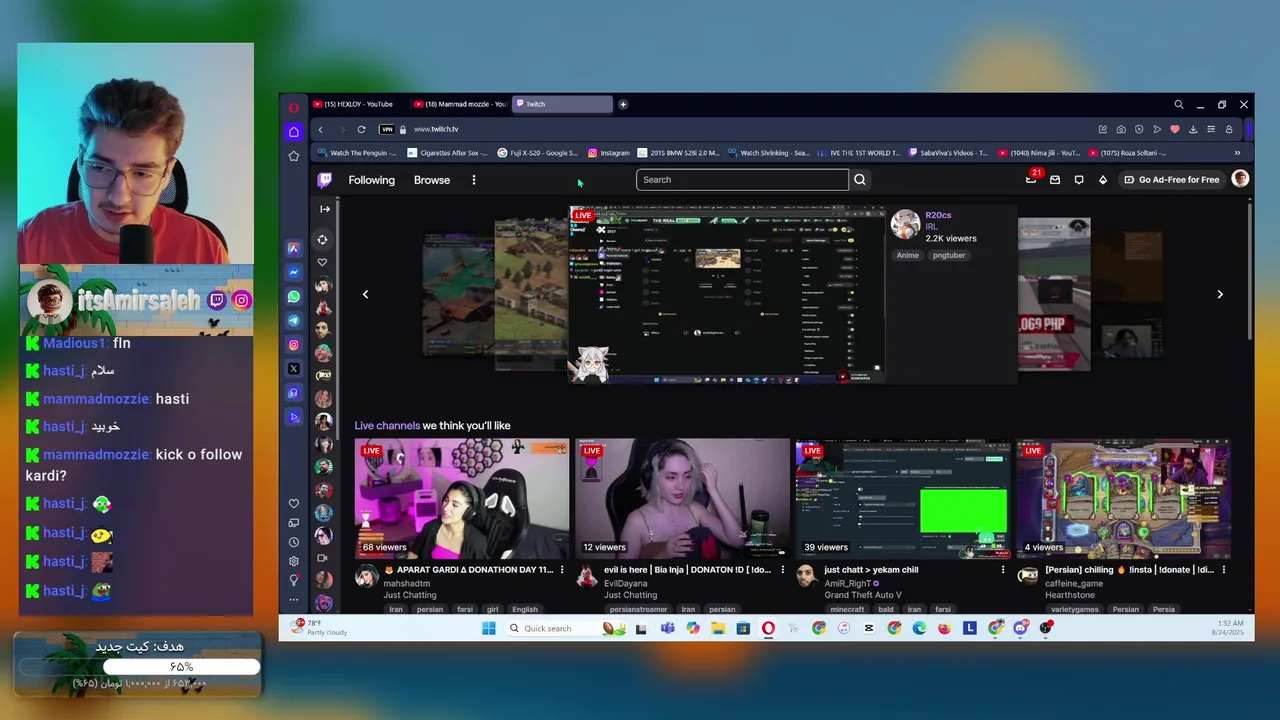
Task: Select the Twitch browser tab
Action: 561,104
